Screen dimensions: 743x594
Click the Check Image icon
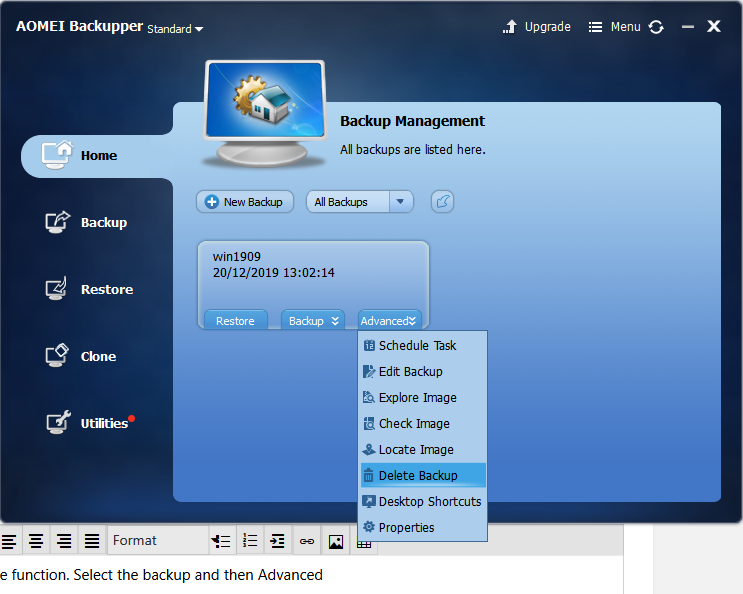click(x=369, y=423)
